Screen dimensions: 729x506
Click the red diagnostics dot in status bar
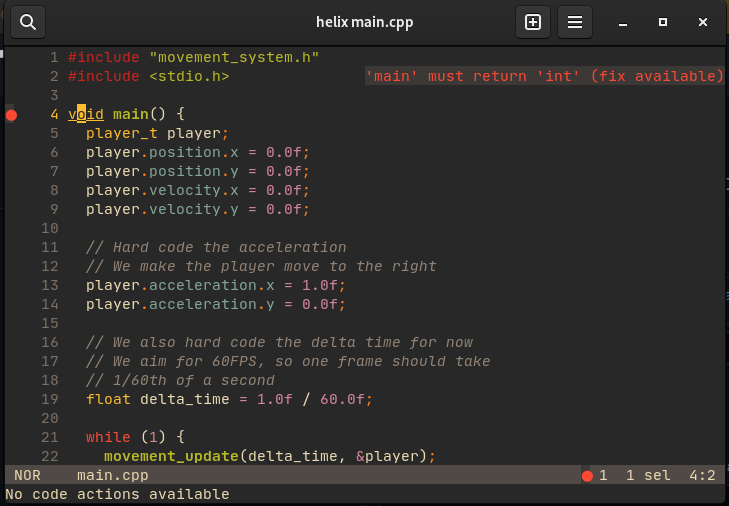[587, 476]
